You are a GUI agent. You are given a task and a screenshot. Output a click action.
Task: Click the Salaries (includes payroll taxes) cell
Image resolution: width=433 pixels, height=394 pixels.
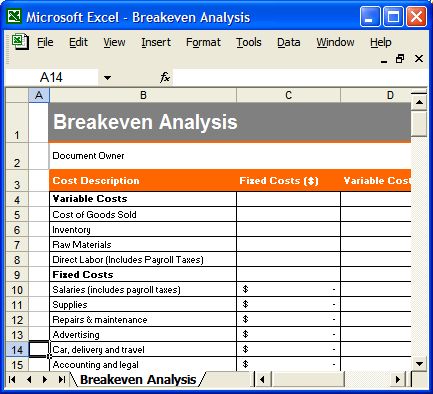143,289
